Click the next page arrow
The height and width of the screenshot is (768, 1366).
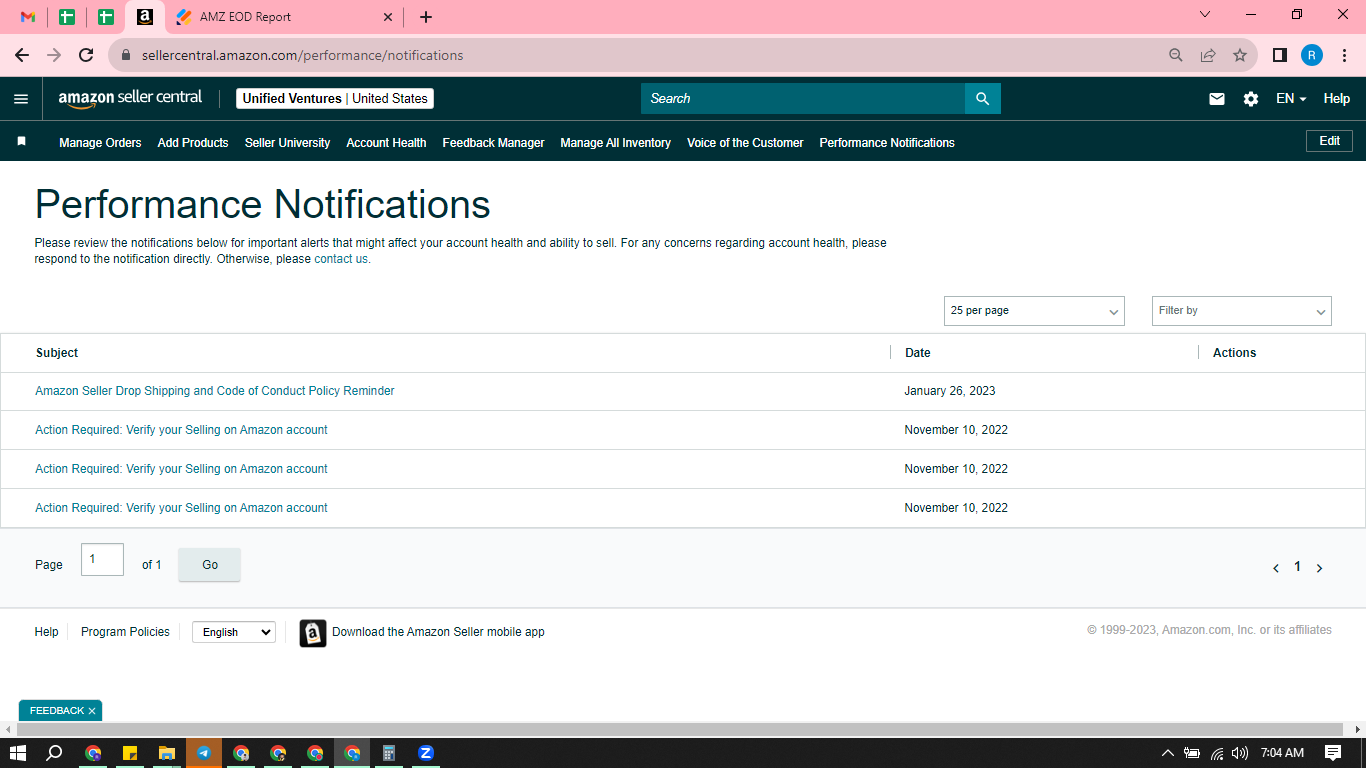(x=1319, y=568)
